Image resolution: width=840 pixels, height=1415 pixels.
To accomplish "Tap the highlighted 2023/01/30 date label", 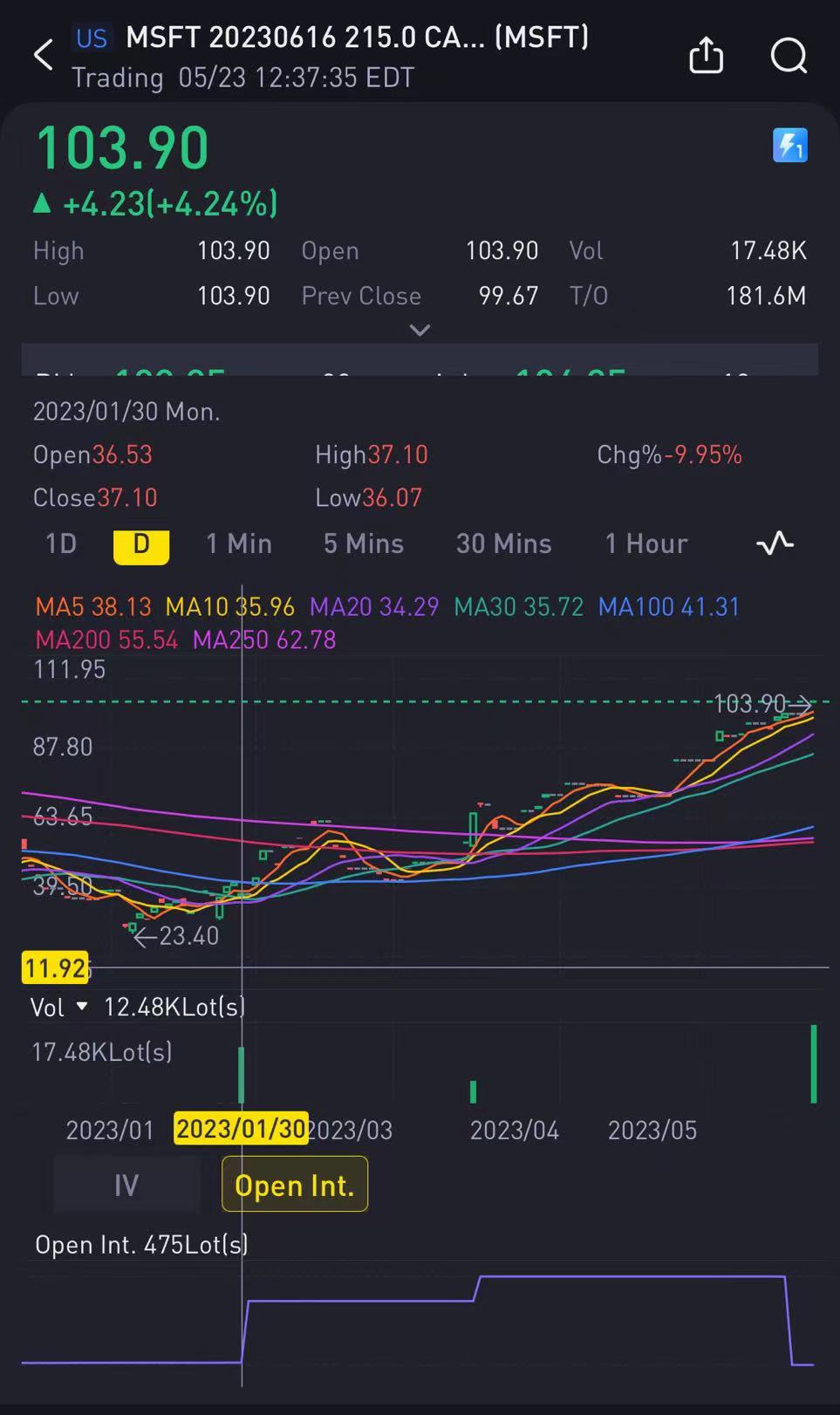I will [x=241, y=1129].
